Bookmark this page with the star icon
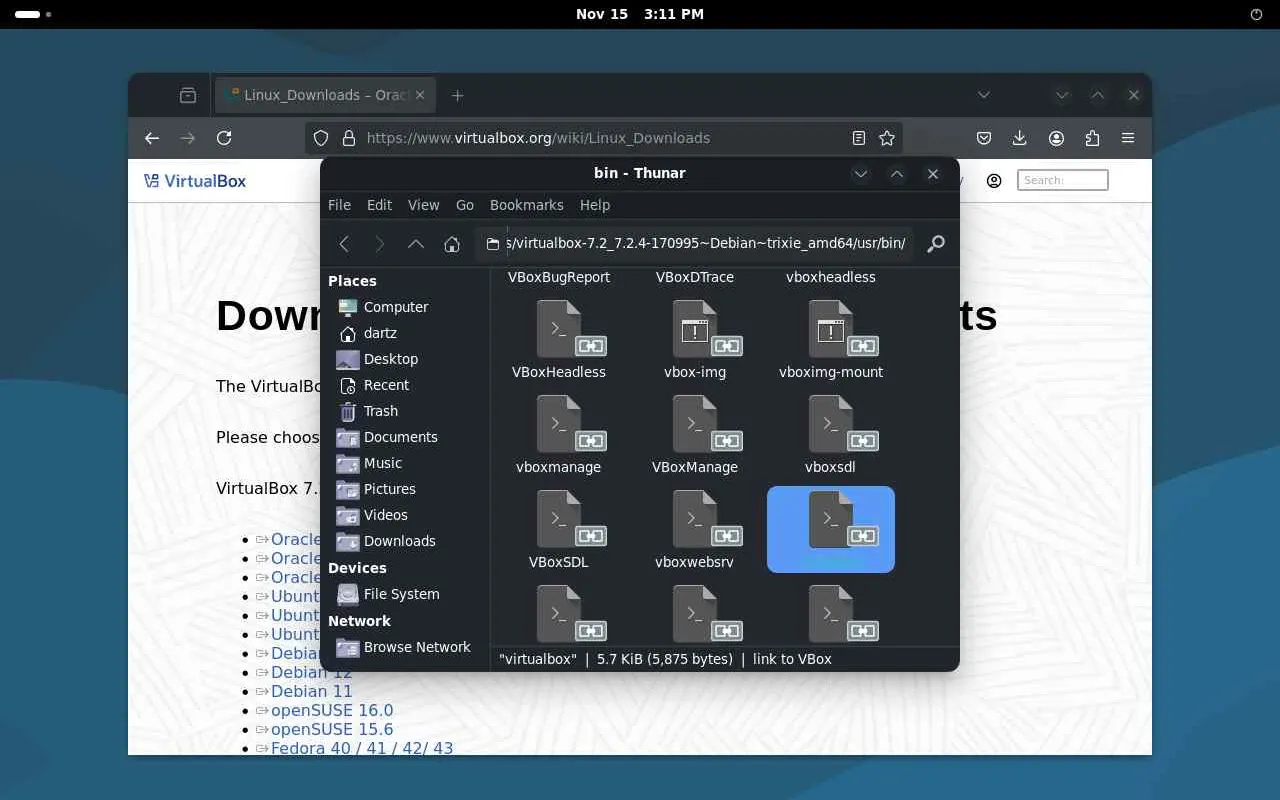 [886, 138]
